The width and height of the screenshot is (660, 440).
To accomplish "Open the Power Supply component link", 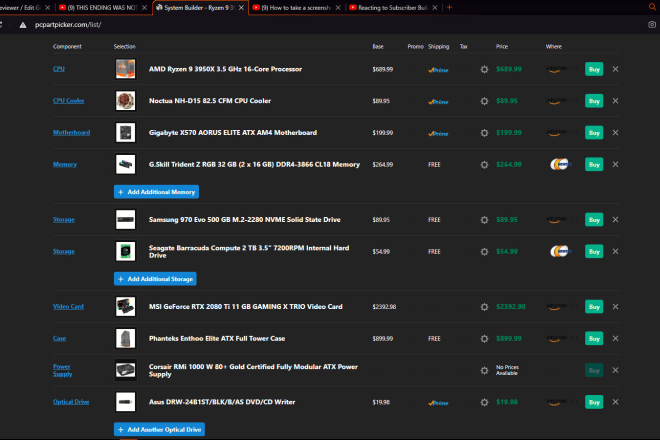I will pos(62,370).
